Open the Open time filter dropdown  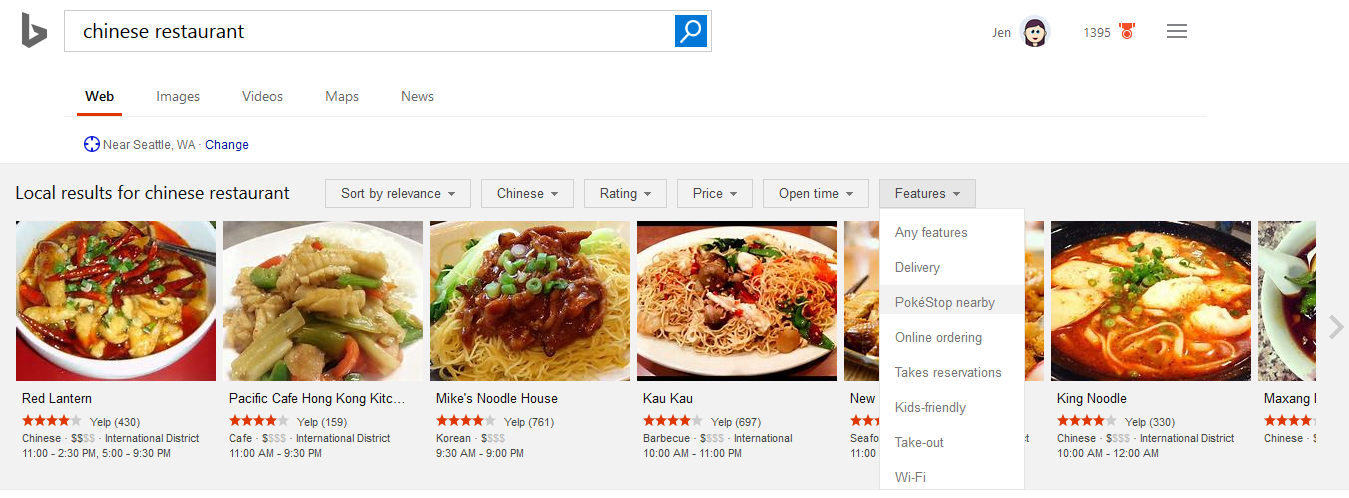tap(816, 194)
